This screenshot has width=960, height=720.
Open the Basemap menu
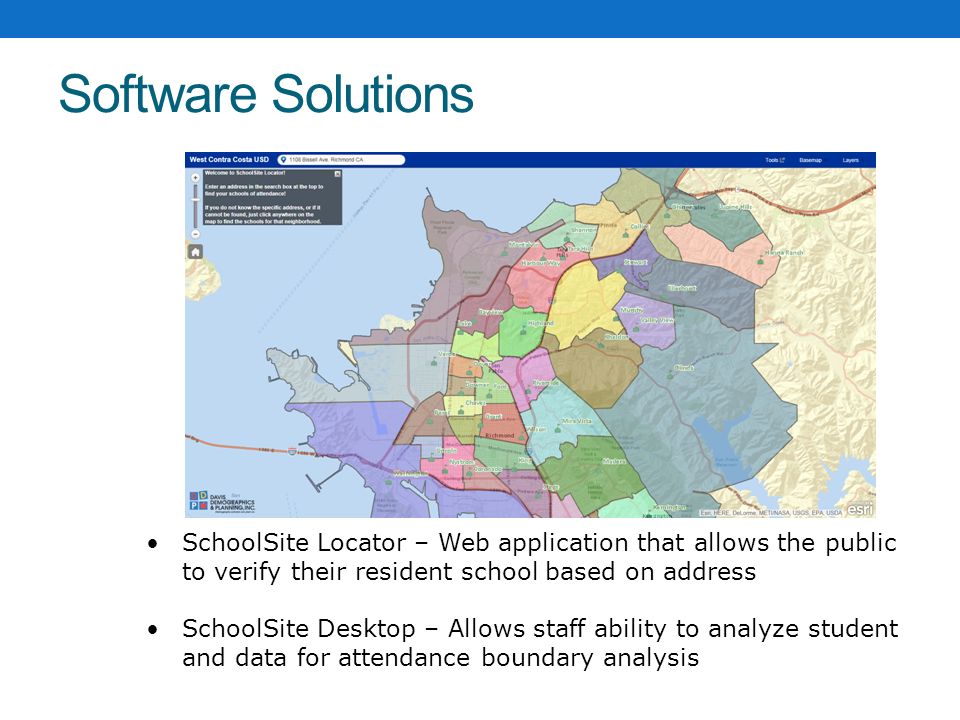pyautogui.click(x=810, y=160)
